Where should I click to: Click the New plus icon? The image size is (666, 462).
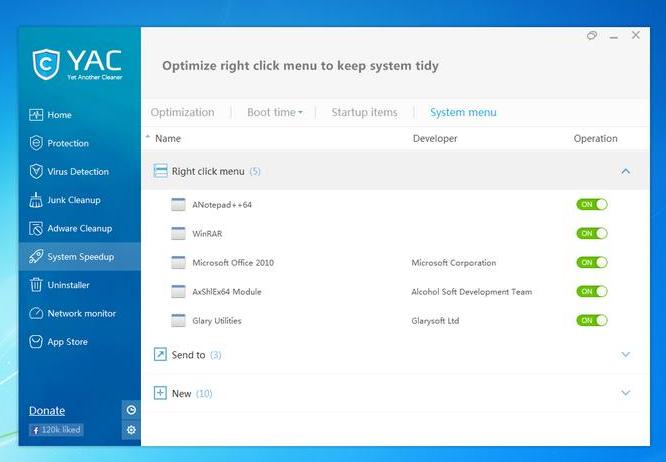coord(160,393)
